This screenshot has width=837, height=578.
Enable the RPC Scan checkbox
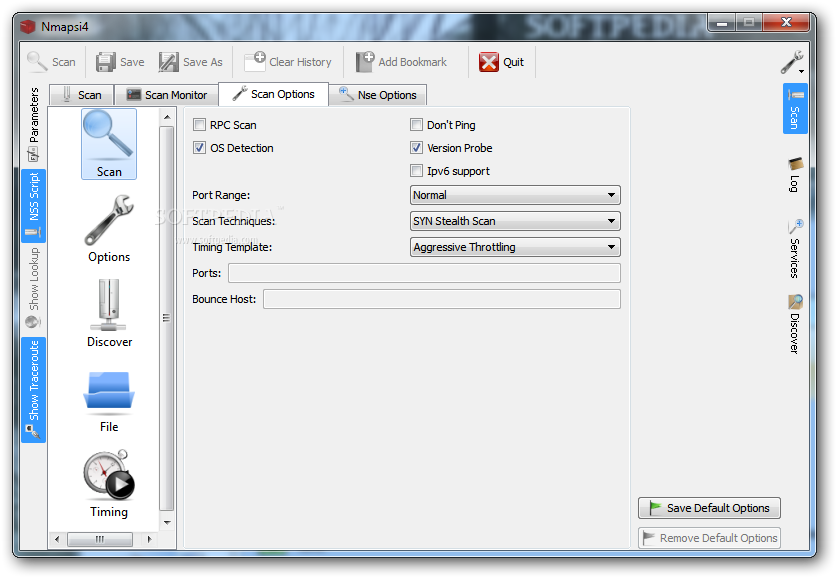[x=199, y=125]
